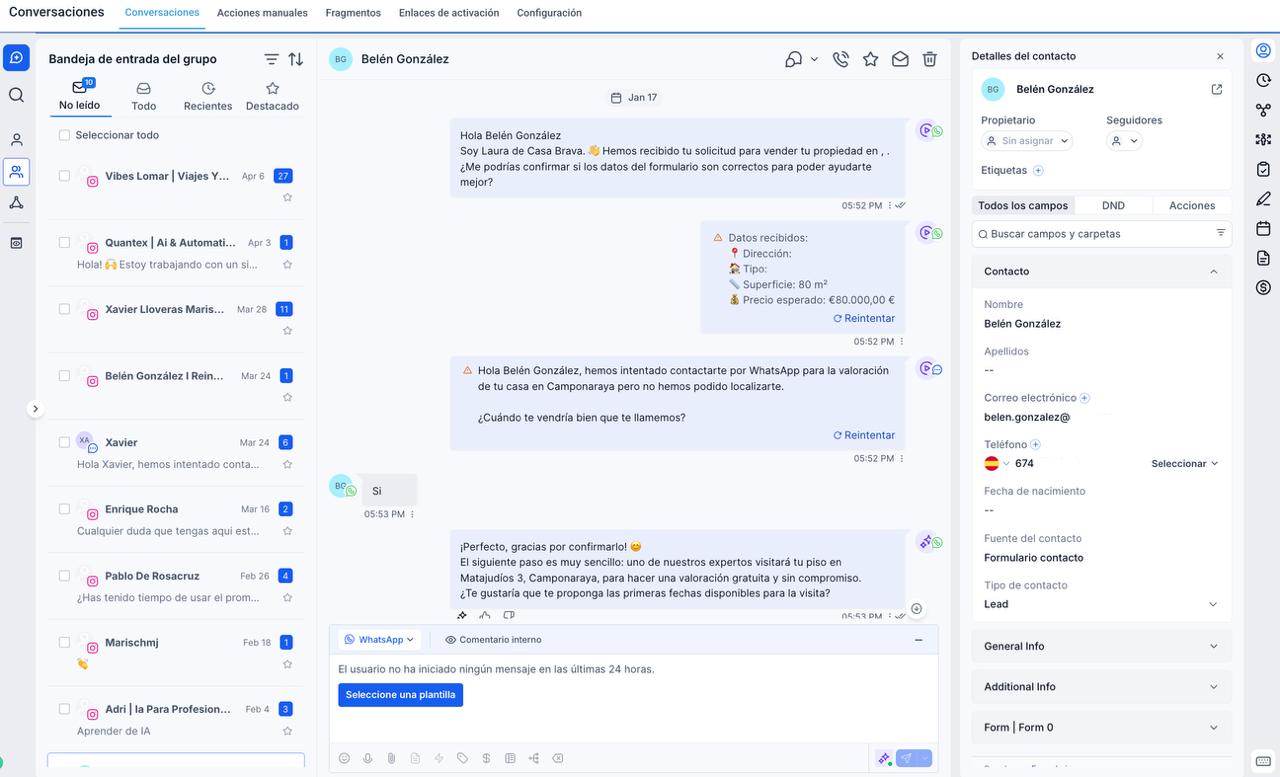Star the conversation with Pablo De Rosacruz
The height and width of the screenshot is (777, 1280).
point(287,597)
